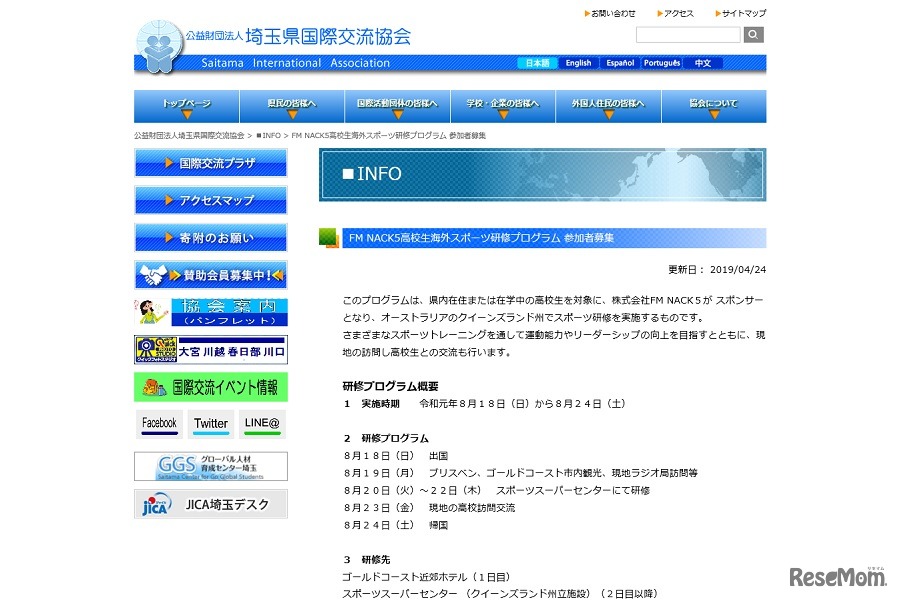Click the 国際交流イベント情報 green banner icon

point(210,388)
